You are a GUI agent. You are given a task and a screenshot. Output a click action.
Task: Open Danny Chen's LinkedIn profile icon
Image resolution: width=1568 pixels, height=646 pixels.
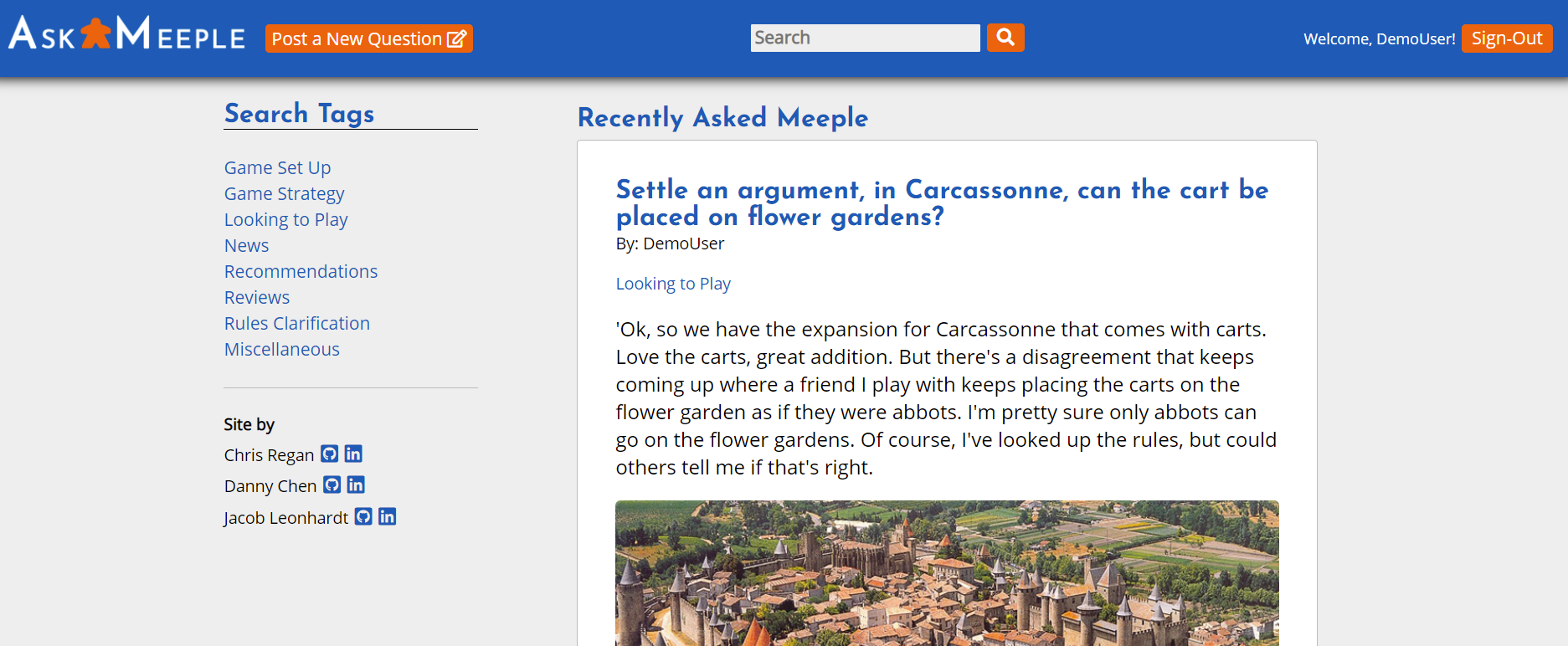point(356,485)
